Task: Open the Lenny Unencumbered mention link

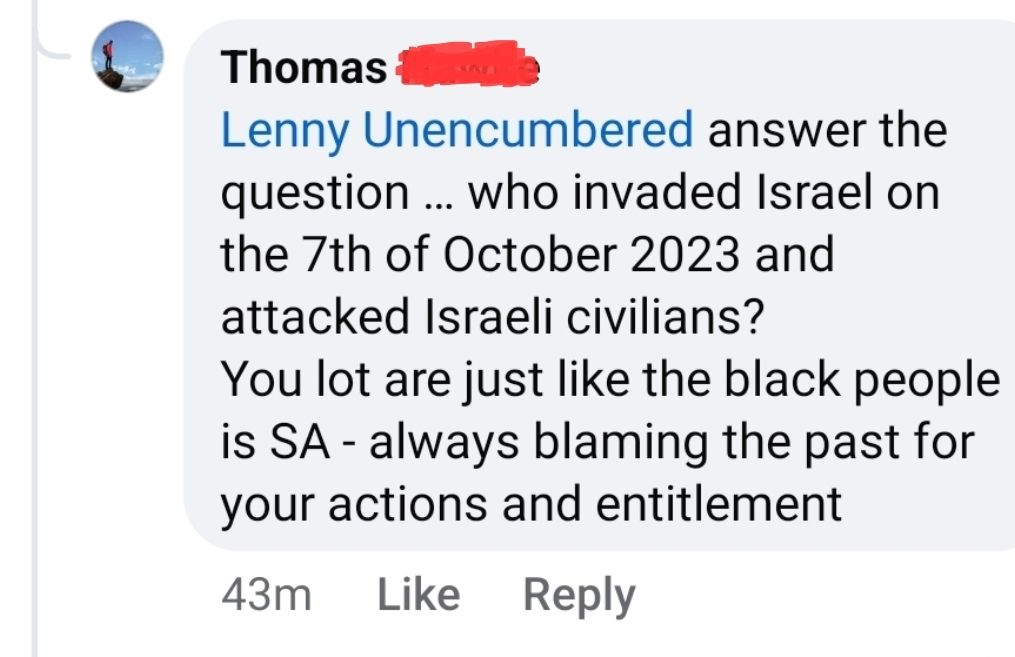Action: 456,131
